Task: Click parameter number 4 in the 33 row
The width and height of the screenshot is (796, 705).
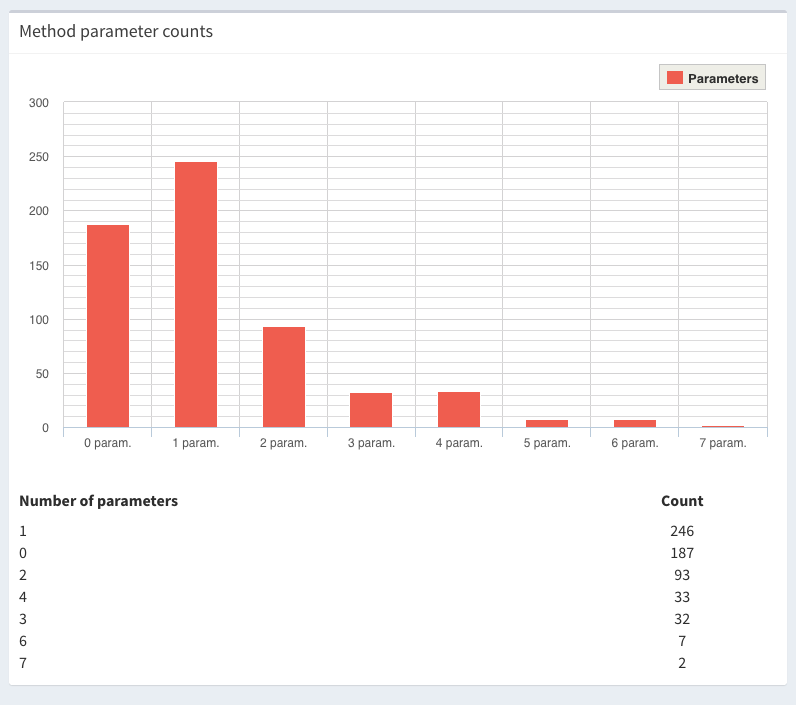Action: (23, 597)
